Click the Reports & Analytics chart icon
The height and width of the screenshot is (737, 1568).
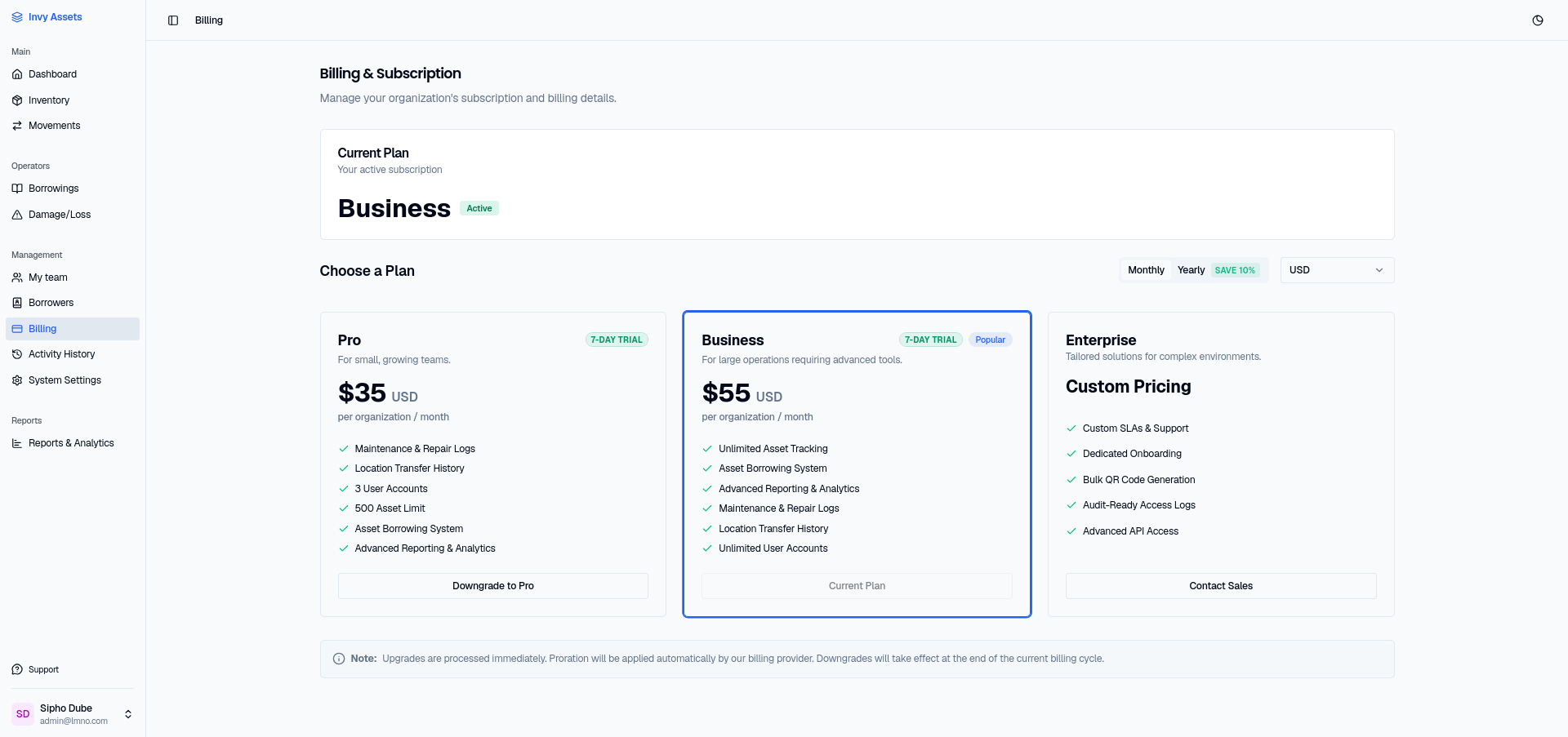[17, 443]
